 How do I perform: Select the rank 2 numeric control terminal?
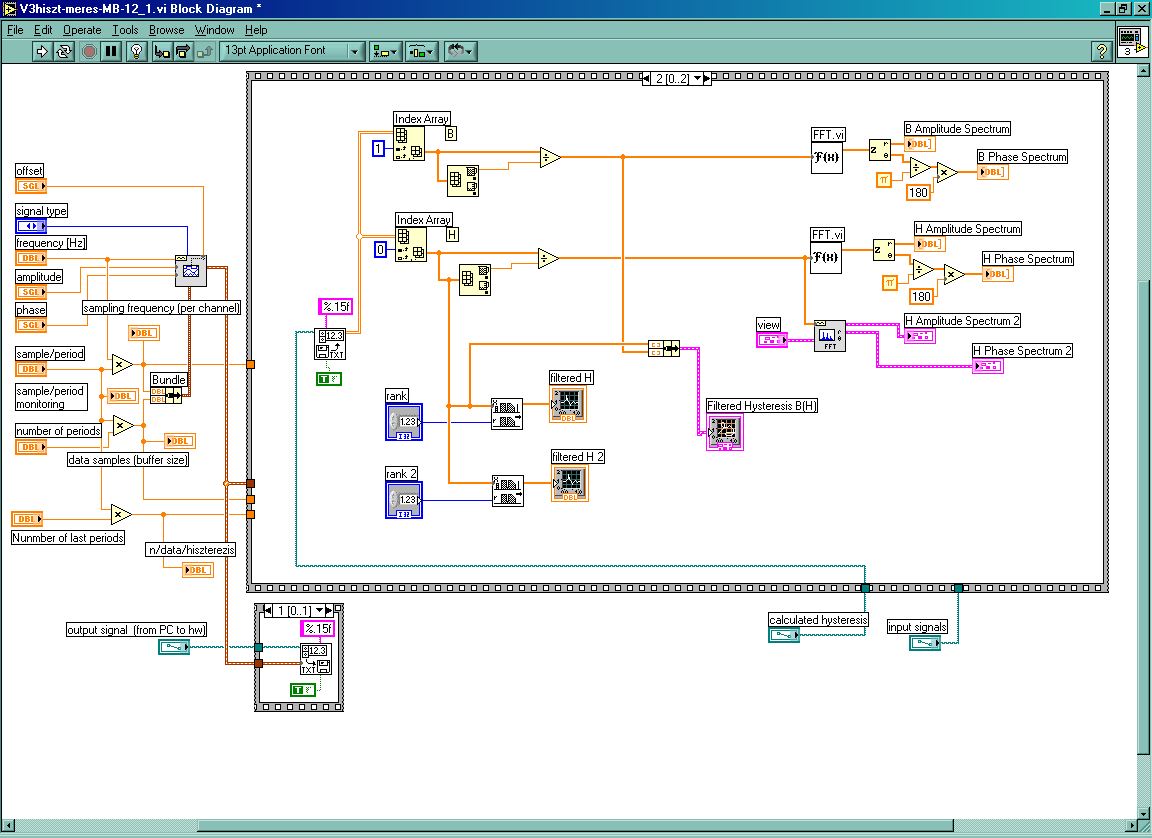[x=404, y=499]
